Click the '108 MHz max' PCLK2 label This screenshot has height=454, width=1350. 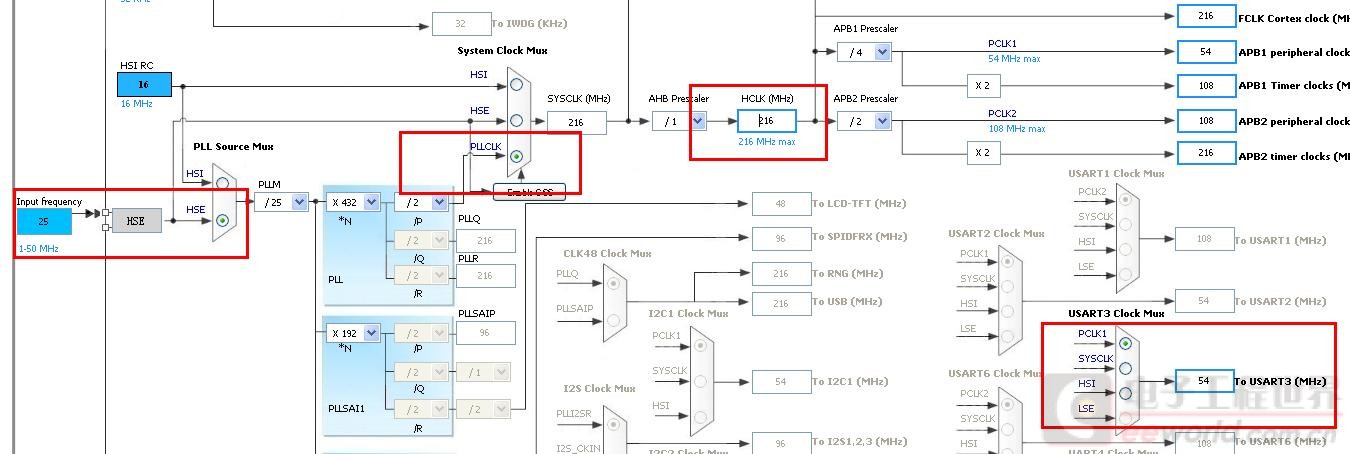pos(1017,128)
